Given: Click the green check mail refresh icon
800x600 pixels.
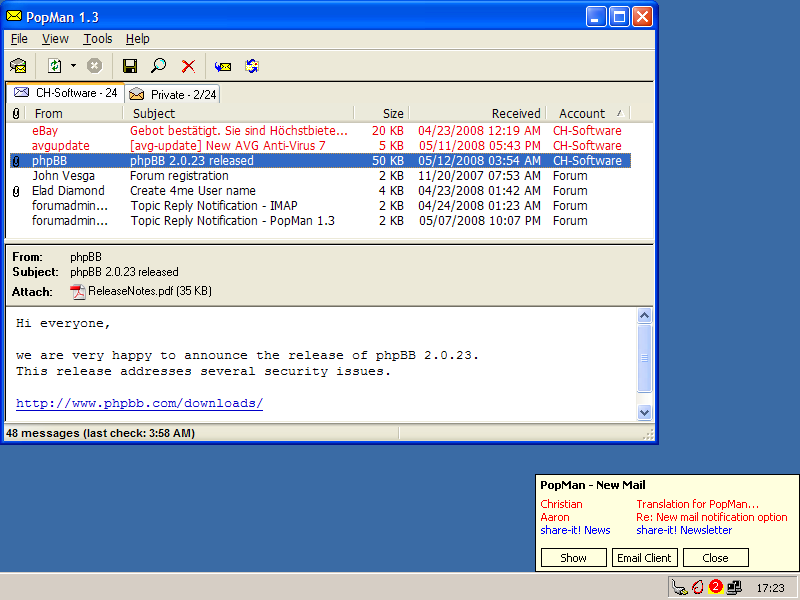Looking at the screenshot, I should coord(55,66).
